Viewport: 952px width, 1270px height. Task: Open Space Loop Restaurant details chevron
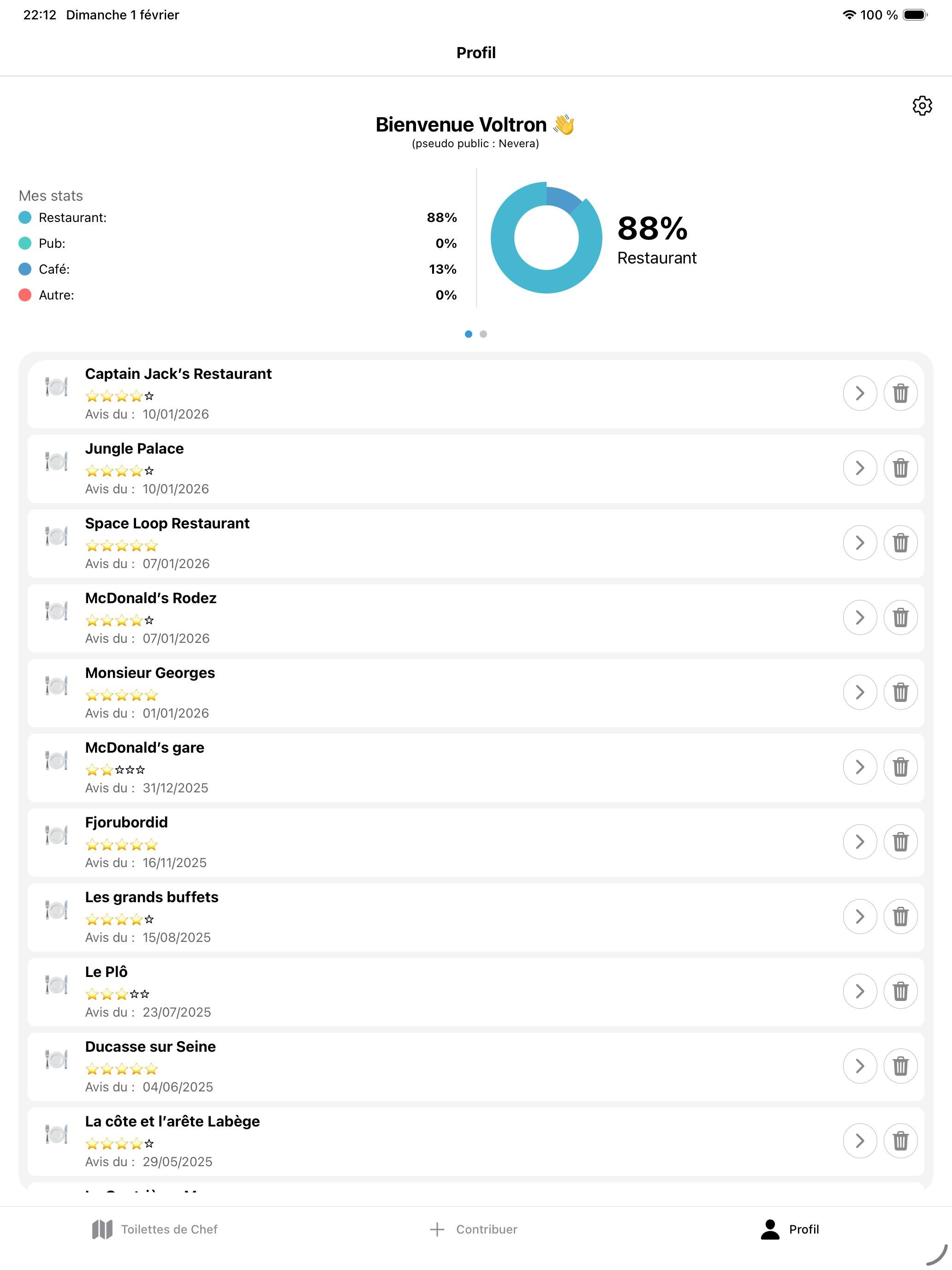click(x=860, y=543)
